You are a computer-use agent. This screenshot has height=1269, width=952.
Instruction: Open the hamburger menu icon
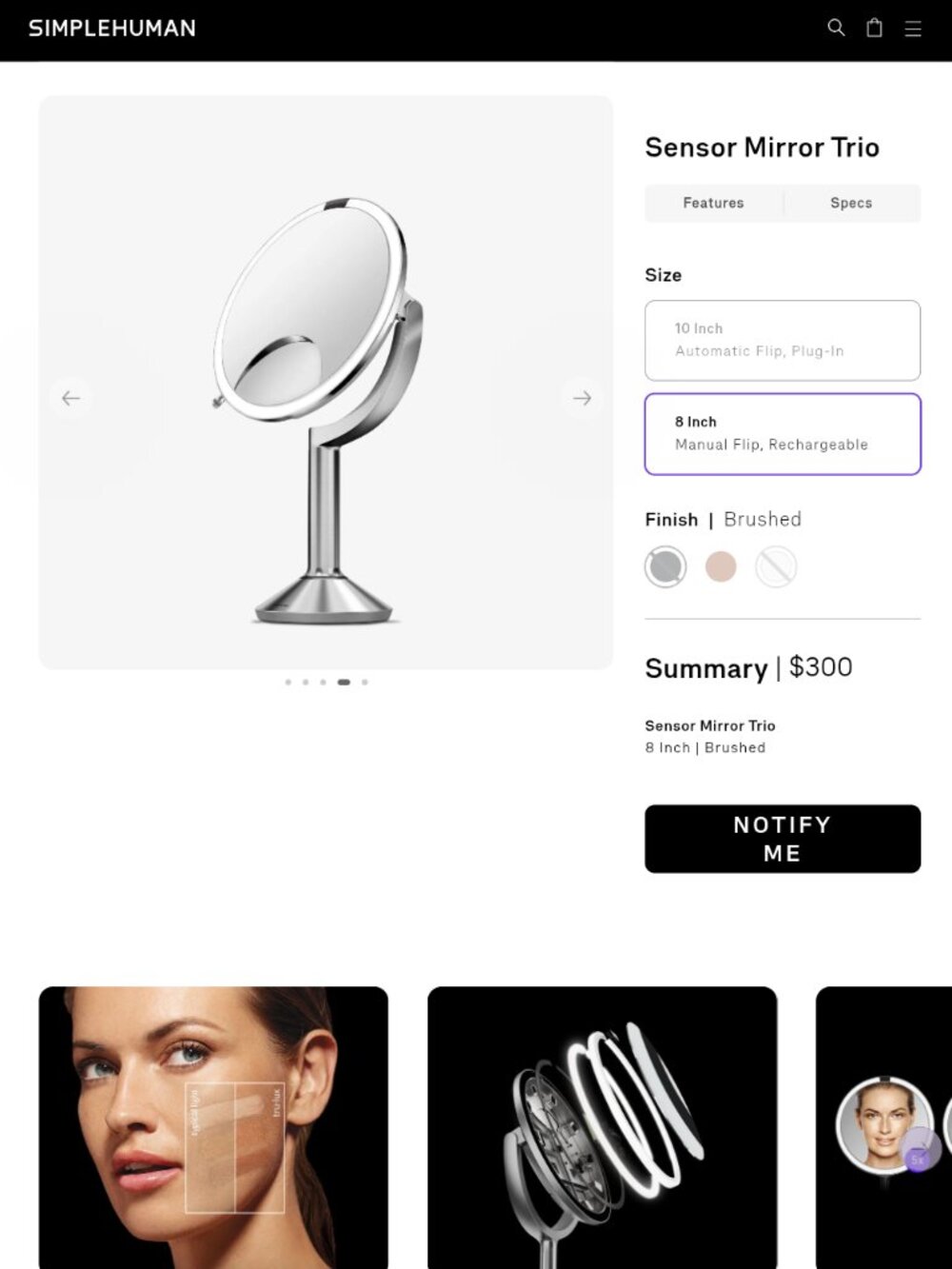click(913, 29)
